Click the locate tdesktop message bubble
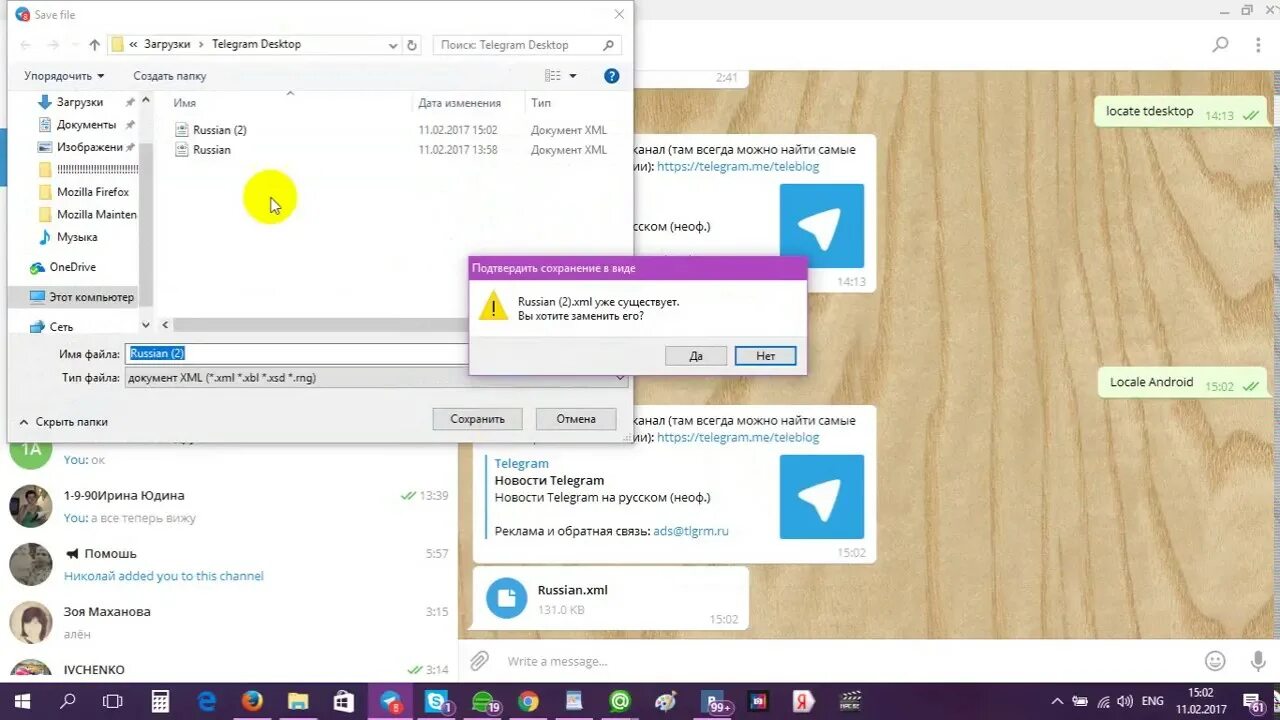1280x720 pixels. [1182, 112]
